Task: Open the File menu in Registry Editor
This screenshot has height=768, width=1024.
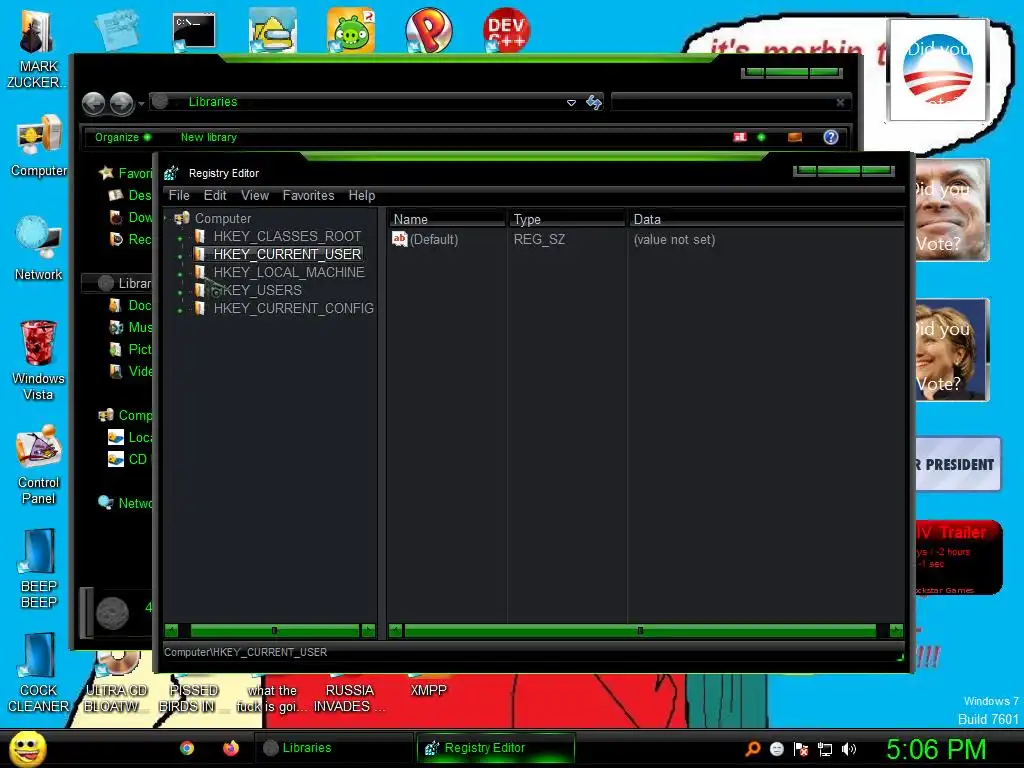Action: click(x=179, y=195)
